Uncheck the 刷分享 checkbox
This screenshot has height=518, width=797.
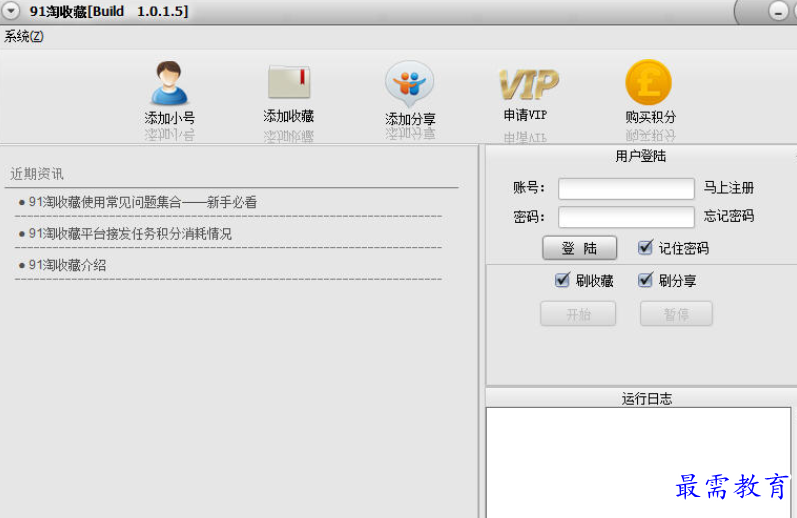tap(645, 280)
